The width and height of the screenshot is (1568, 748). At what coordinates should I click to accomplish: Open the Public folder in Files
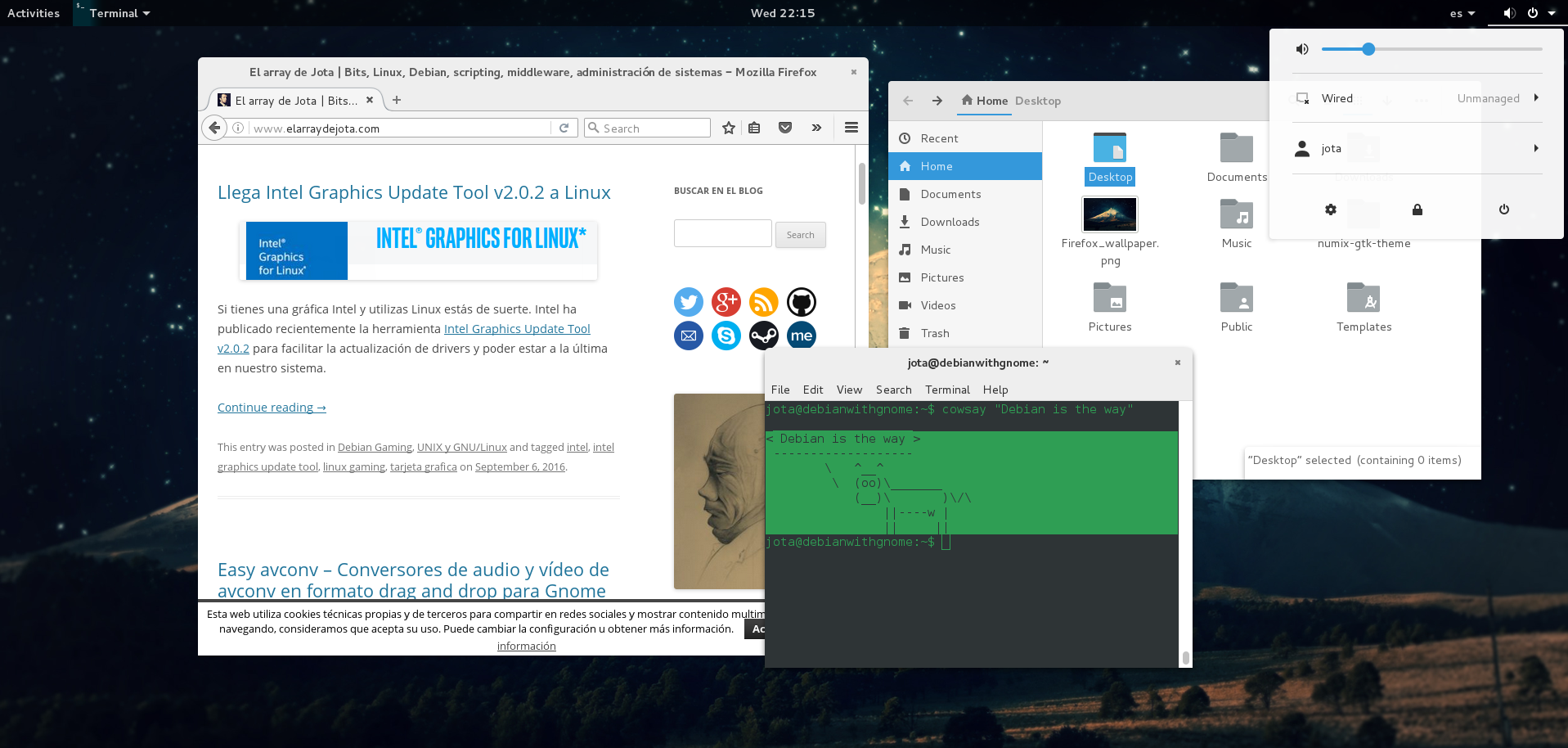1237,298
